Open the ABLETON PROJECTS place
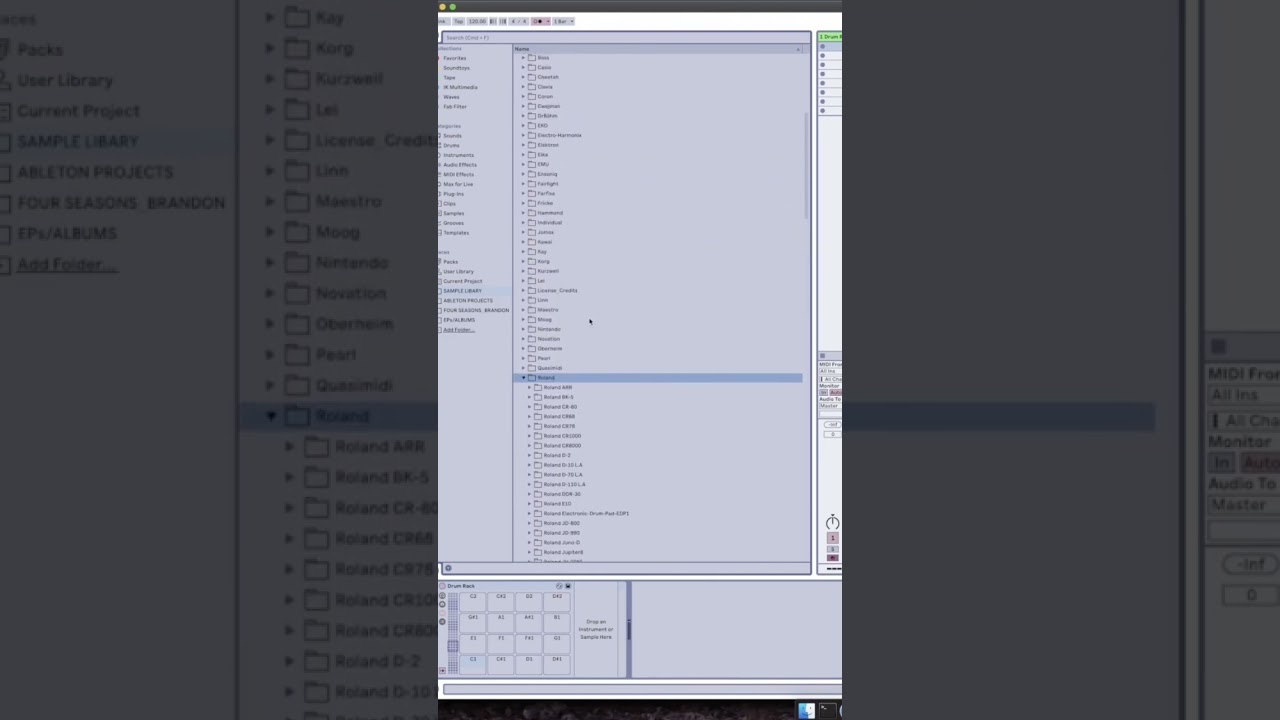 click(x=468, y=301)
